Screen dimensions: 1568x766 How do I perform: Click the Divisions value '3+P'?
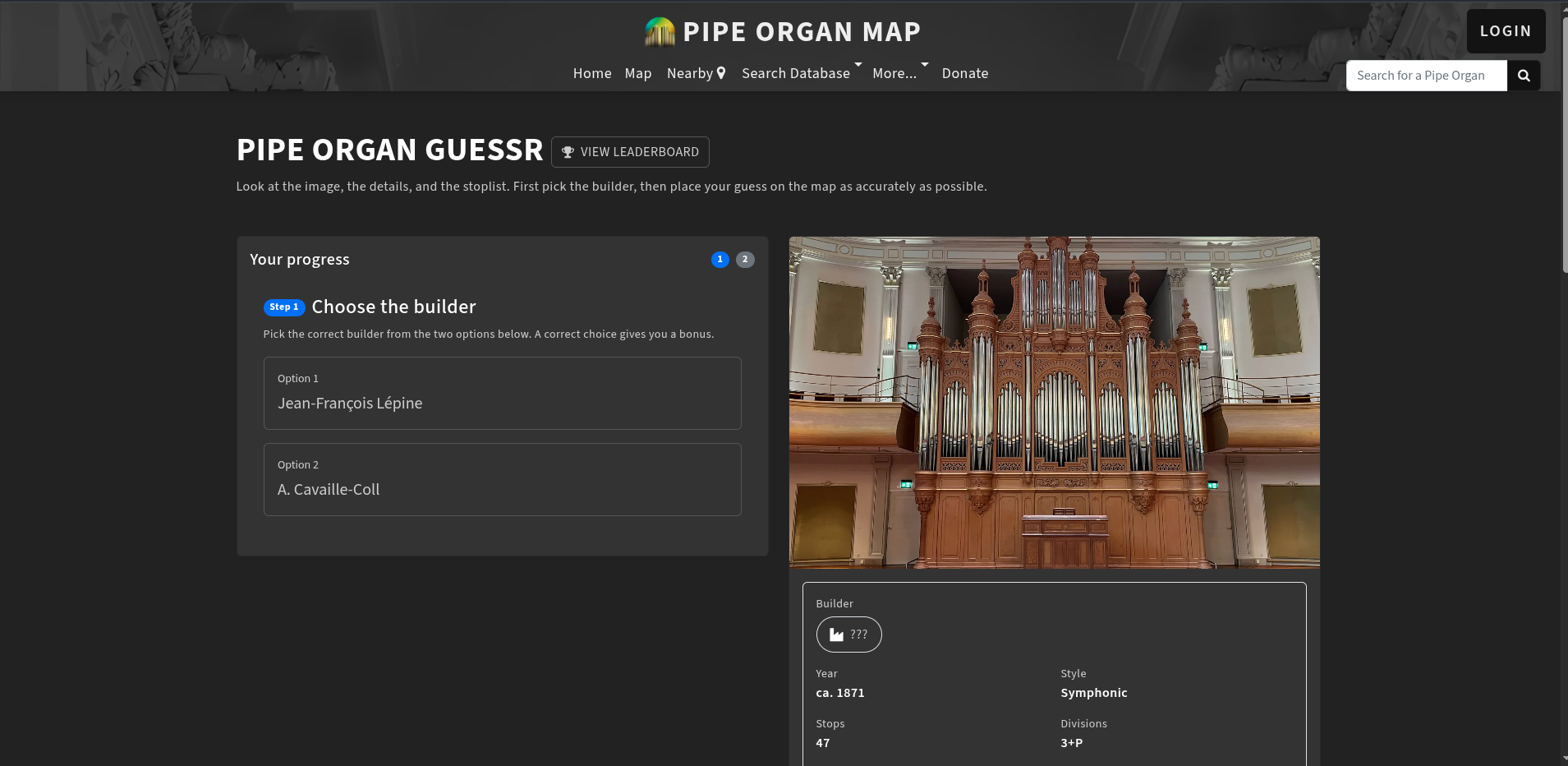pos(1071,743)
